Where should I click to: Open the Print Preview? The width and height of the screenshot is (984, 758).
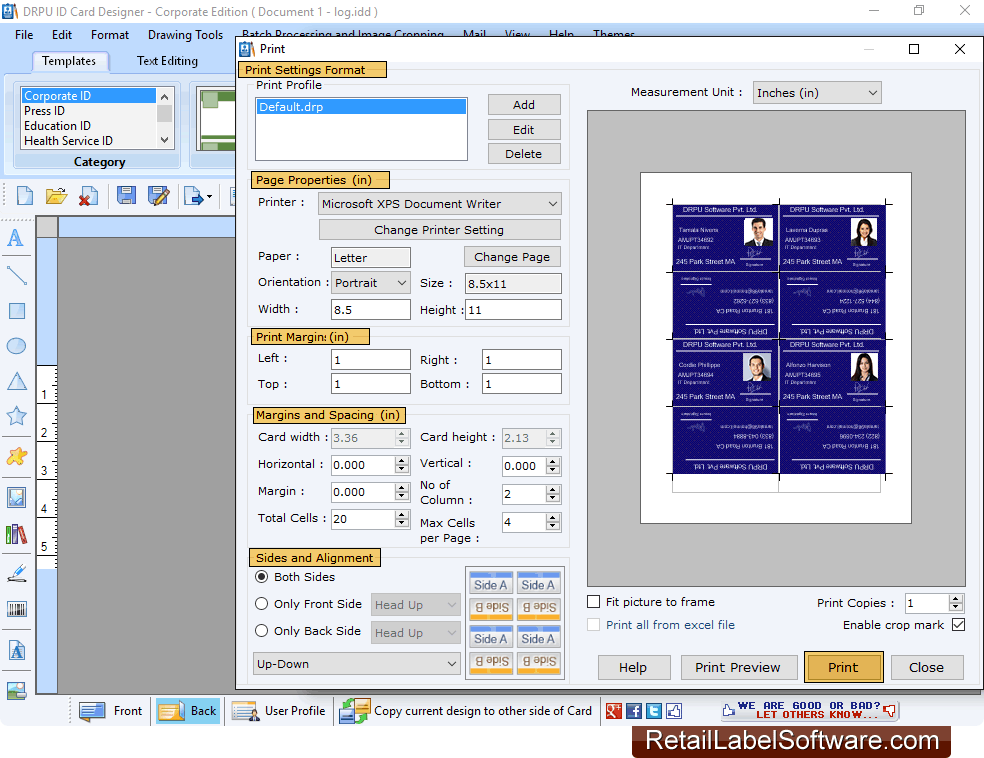click(x=739, y=667)
